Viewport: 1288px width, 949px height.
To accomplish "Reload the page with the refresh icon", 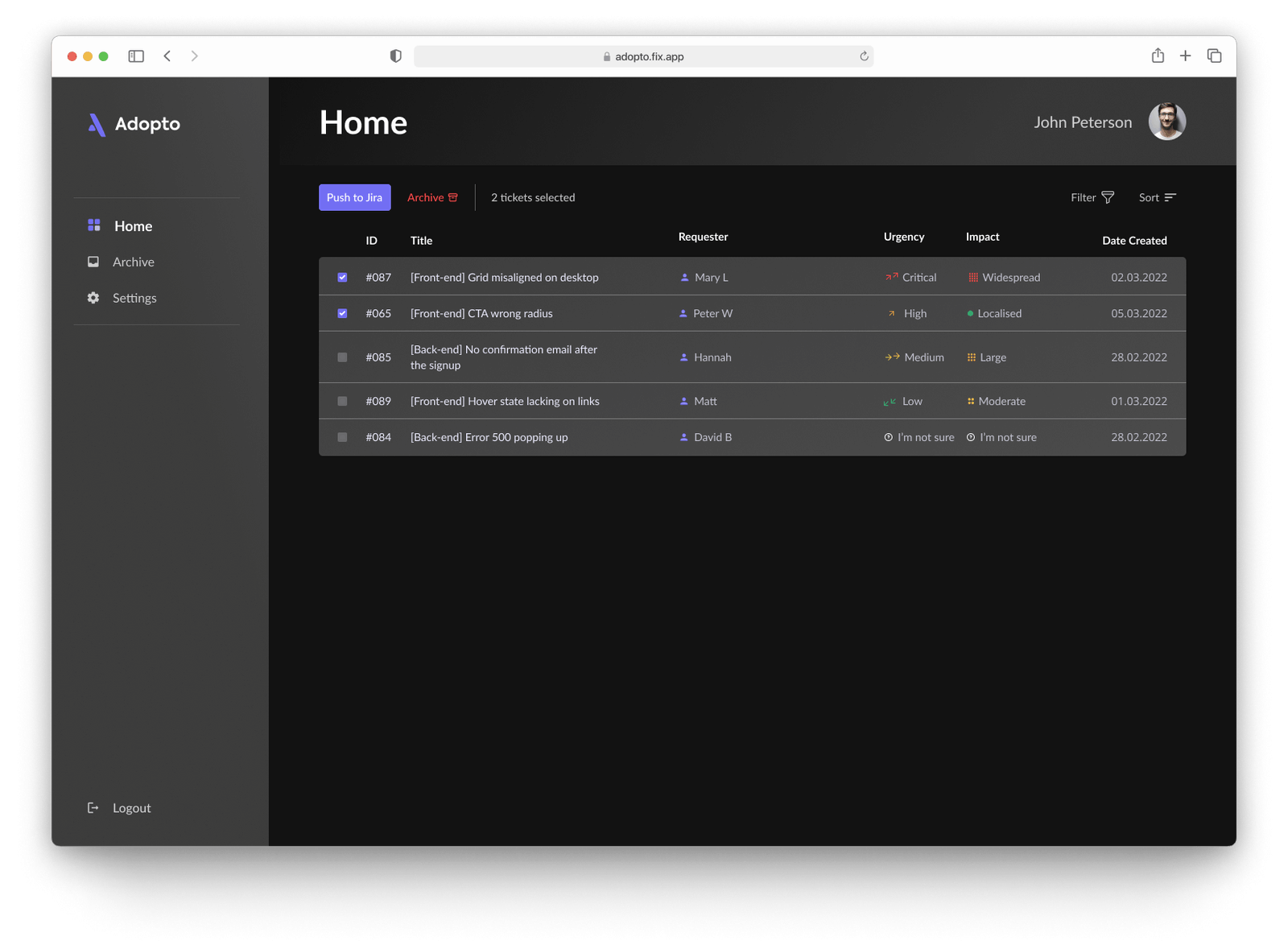I will click(x=864, y=56).
